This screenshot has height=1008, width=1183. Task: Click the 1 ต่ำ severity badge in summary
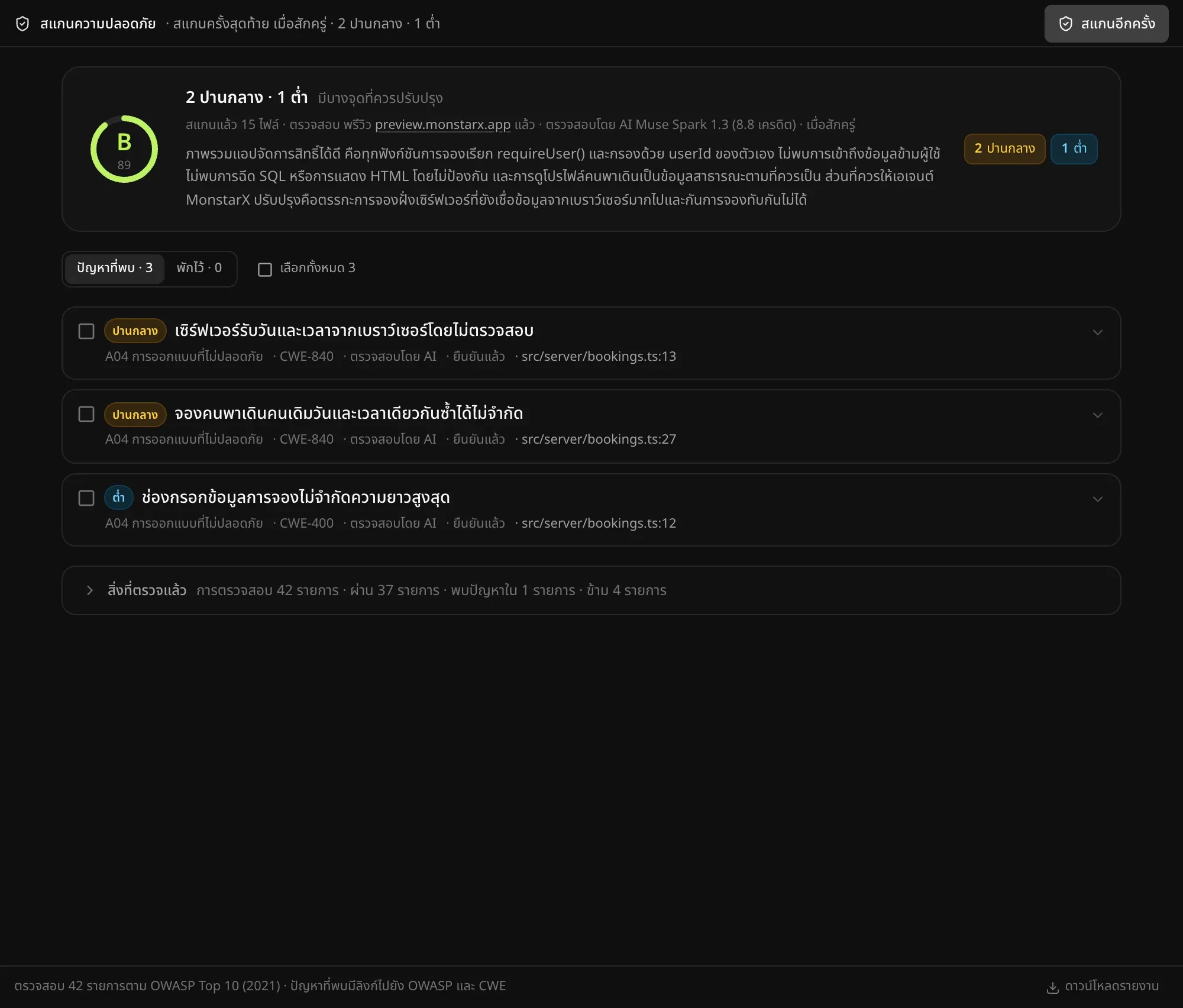tap(1074, 148)
